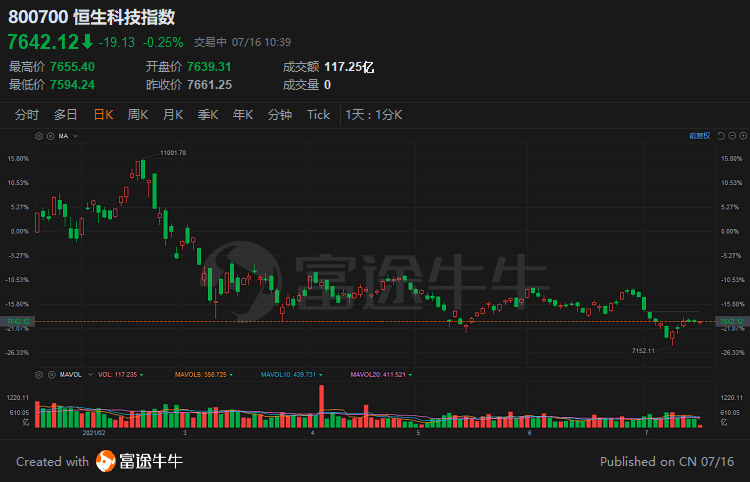750x482 pixels.
Task: Reset chart view with undo arrow icon
Action: tap(721, 136)
